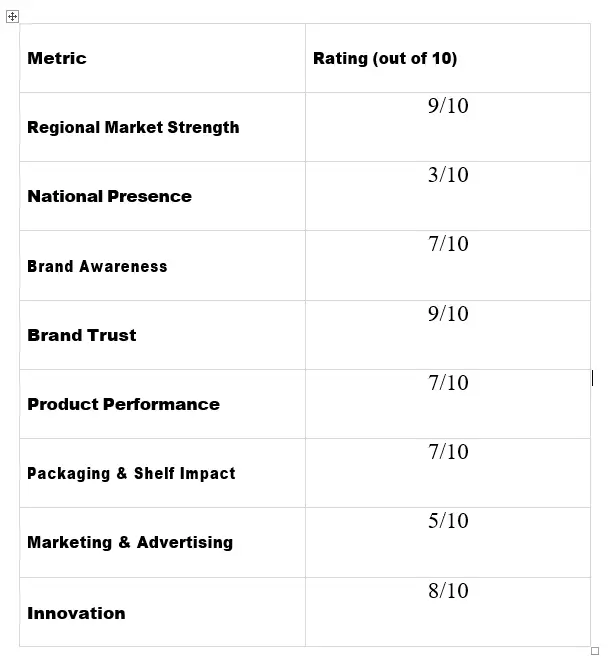
Task: Place cursor in National Presence cell
Action: [162, 197]
